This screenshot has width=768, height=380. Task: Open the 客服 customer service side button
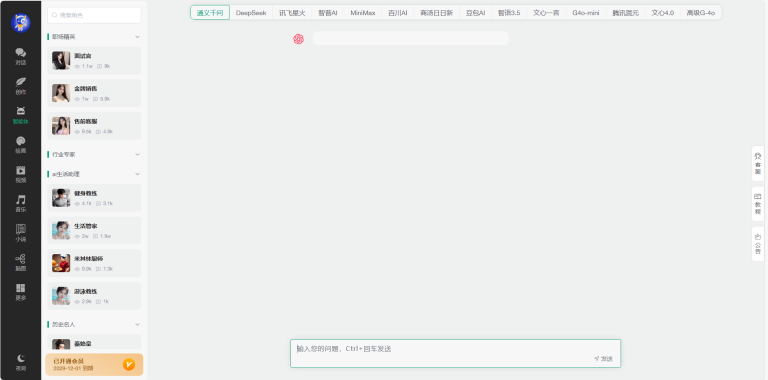tap(758, 164)
